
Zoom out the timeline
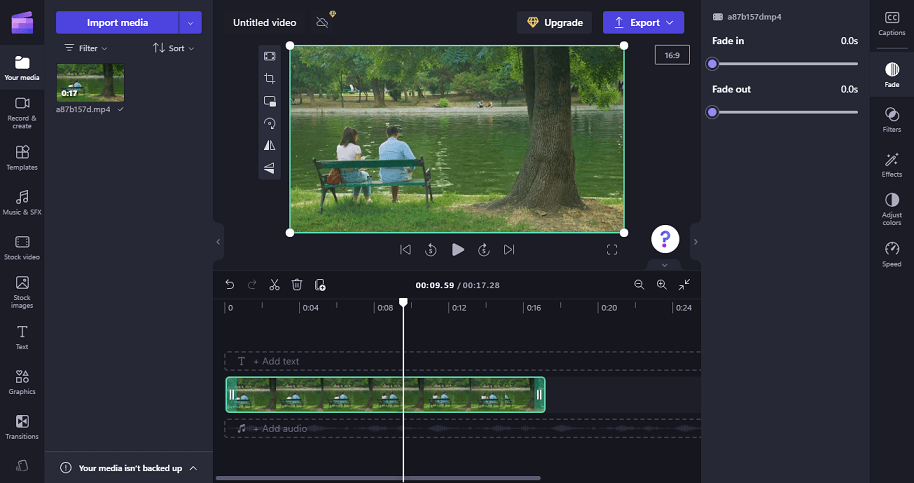pyautogui.click(x=639, y=285)
